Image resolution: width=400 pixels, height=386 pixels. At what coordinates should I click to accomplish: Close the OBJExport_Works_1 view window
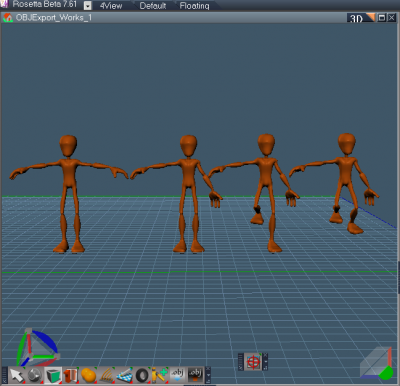point(392,18)
